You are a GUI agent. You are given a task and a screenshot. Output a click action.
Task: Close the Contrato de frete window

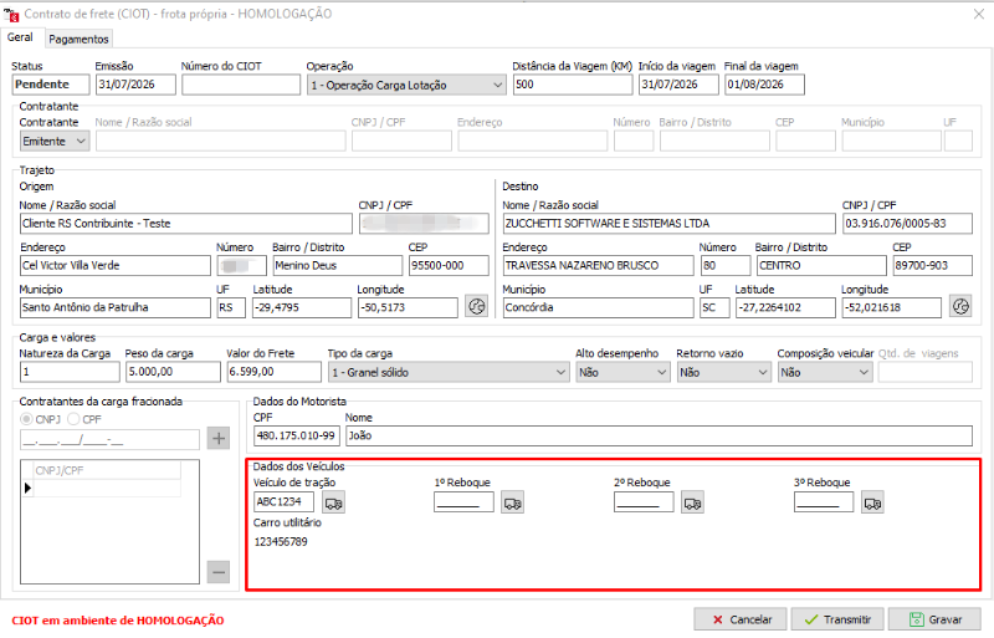[979, 14]
